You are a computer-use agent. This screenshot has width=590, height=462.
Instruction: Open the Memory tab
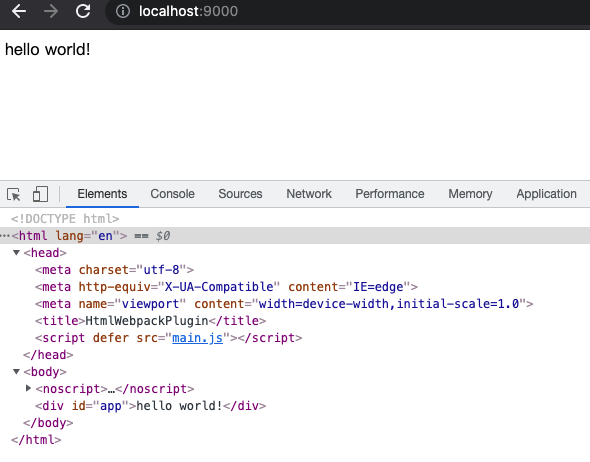(x=470, y=194)
